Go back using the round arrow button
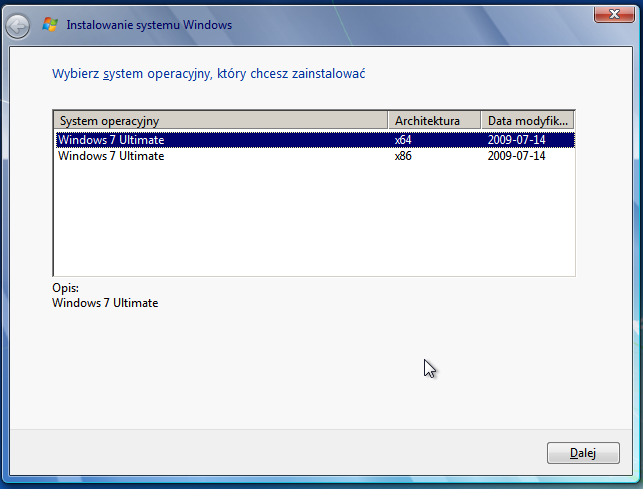The image size is (643, 489). point(18,27)
